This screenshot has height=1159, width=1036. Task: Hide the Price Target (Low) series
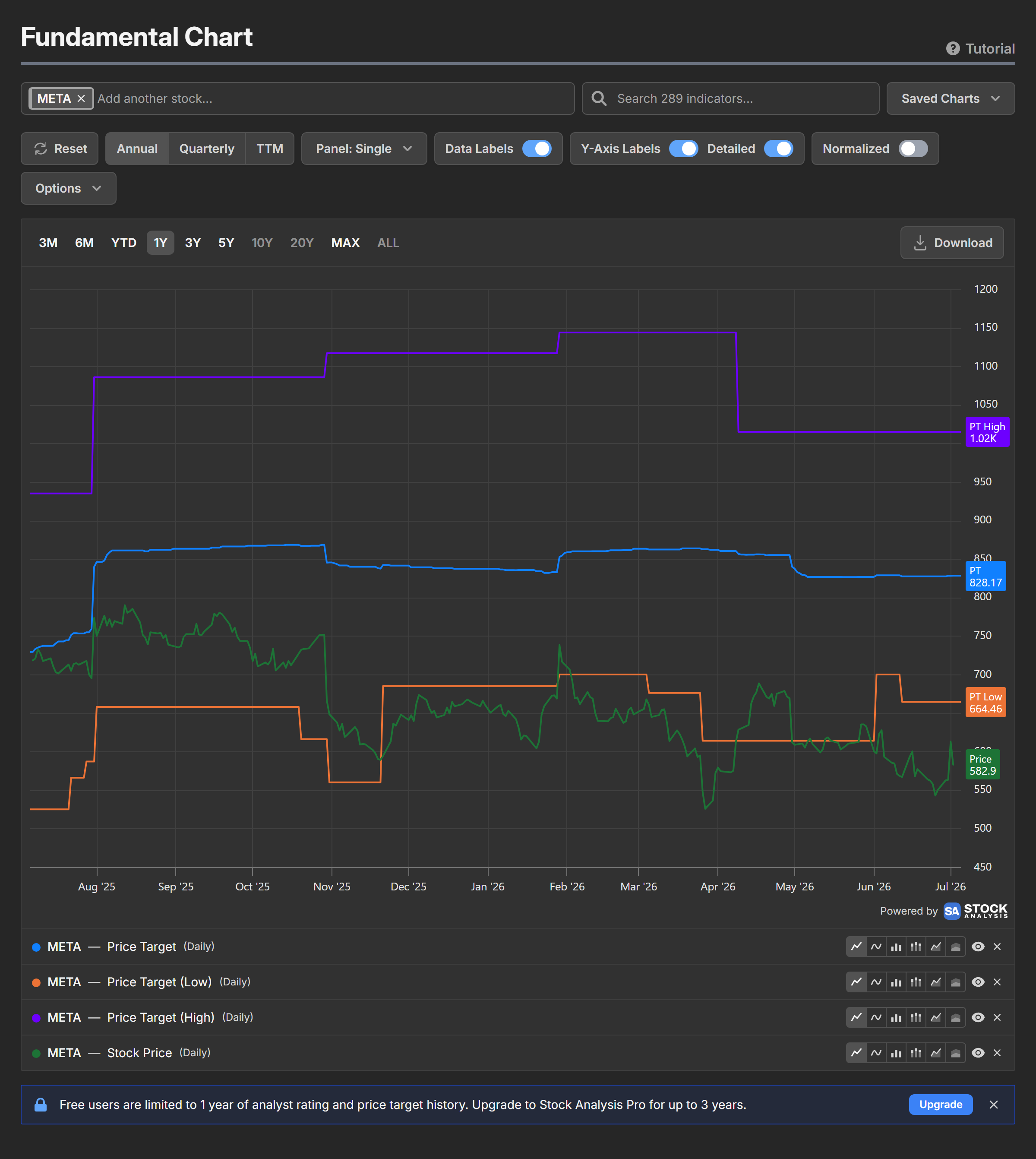[x=978, y=982]
